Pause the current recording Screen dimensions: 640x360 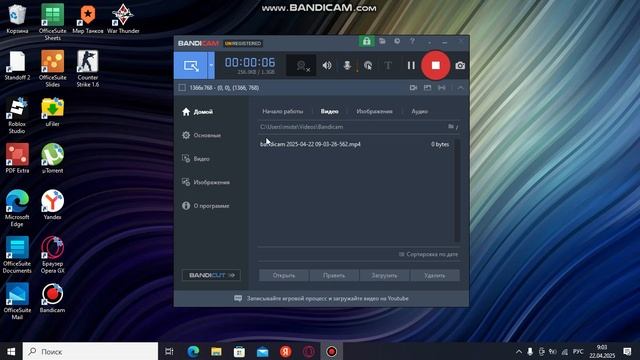pyautogui.click(x=411, y=65)
